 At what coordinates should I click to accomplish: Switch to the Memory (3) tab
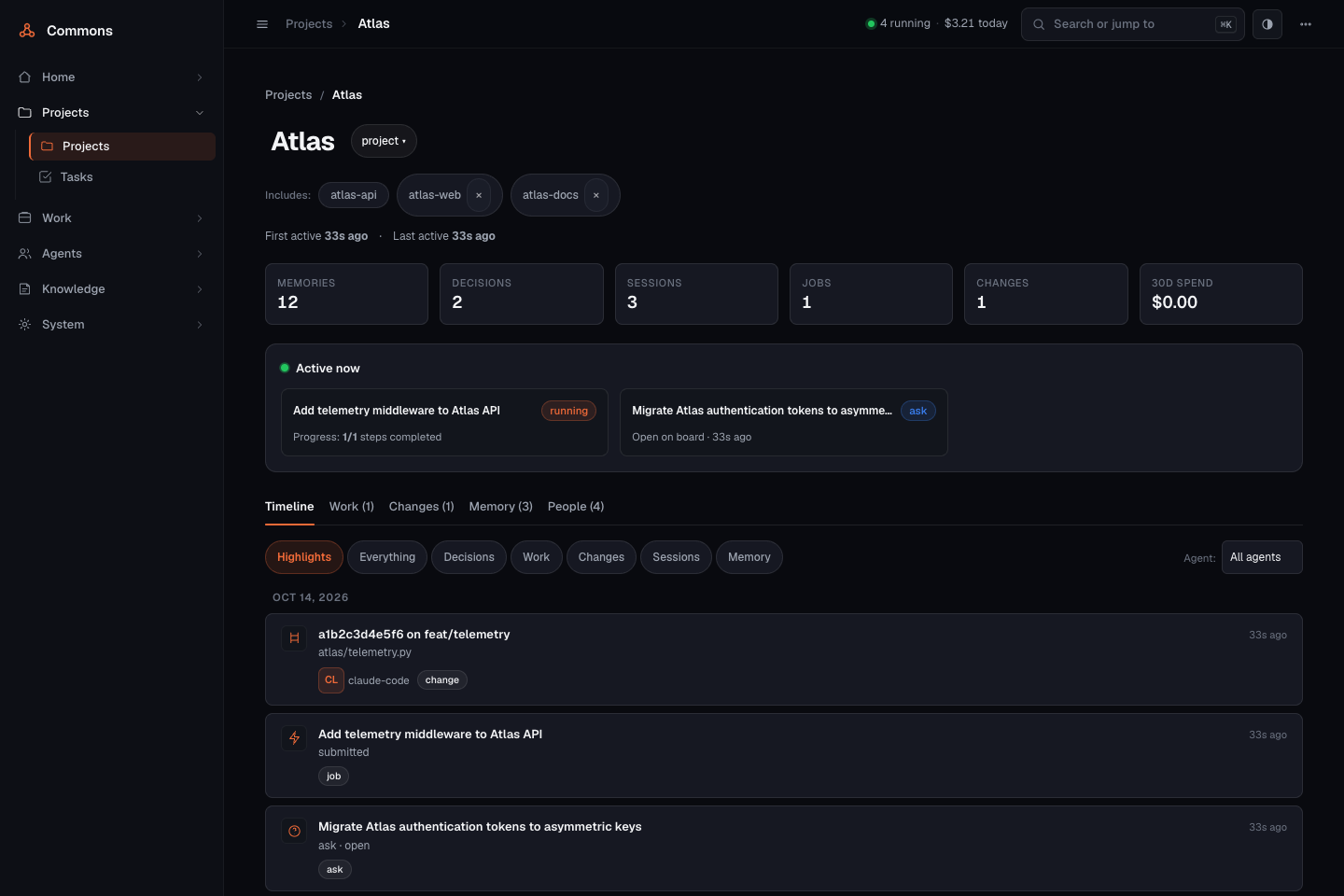(x=501, y=507)
